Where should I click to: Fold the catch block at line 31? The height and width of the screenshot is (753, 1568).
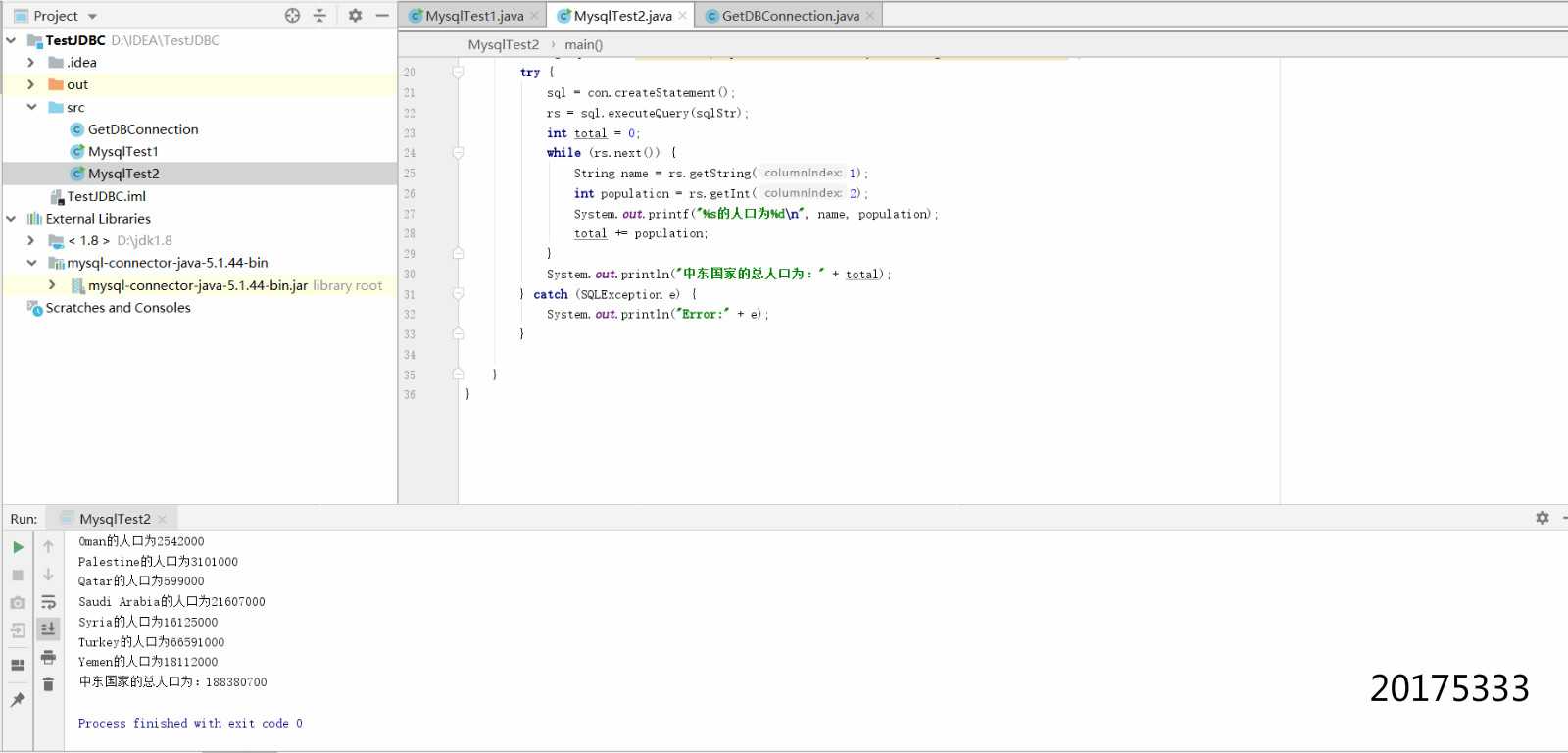pyautogui.click(x=458, y=294)
